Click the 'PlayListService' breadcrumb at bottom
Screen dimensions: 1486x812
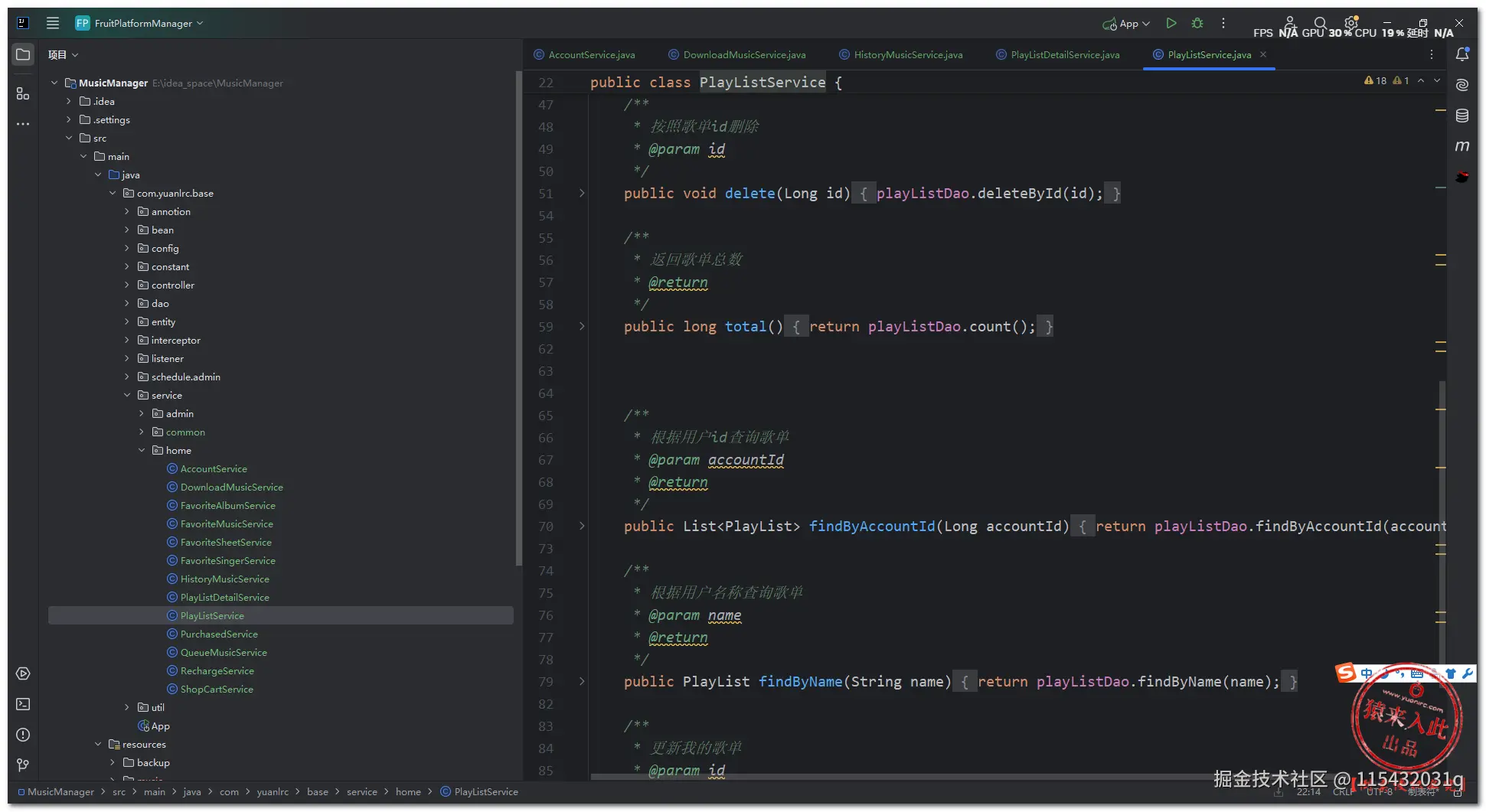pyautogui.click(x=485, y=792)
